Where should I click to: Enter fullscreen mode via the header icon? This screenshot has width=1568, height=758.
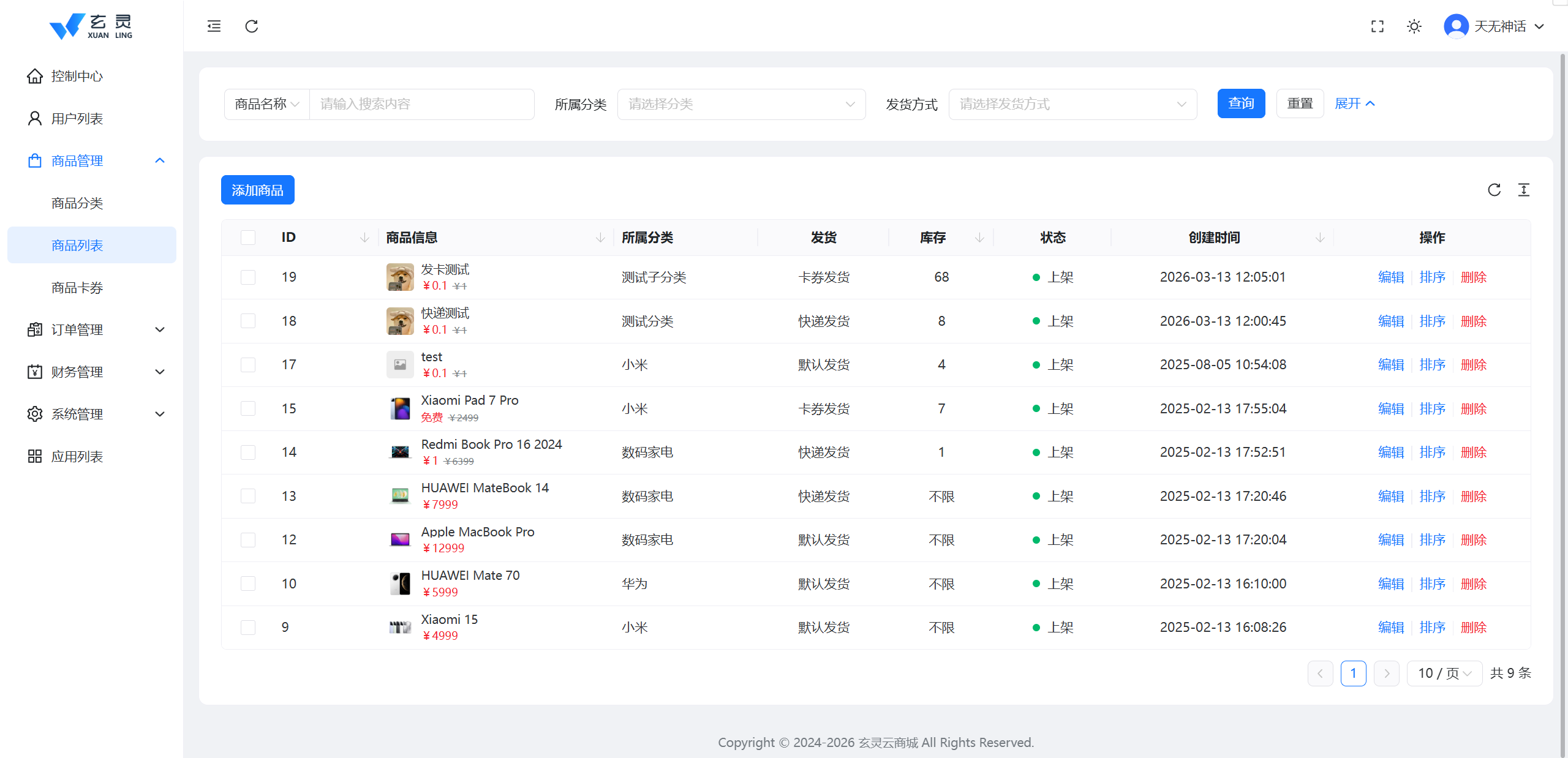click(x=1378, y=26)
